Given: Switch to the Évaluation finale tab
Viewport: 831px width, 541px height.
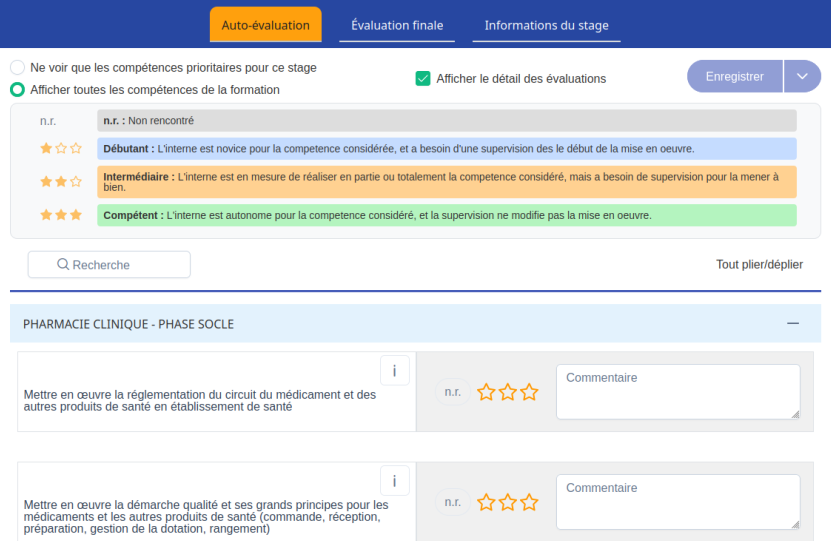Looking at the screenshot, I should coord(397,25).
